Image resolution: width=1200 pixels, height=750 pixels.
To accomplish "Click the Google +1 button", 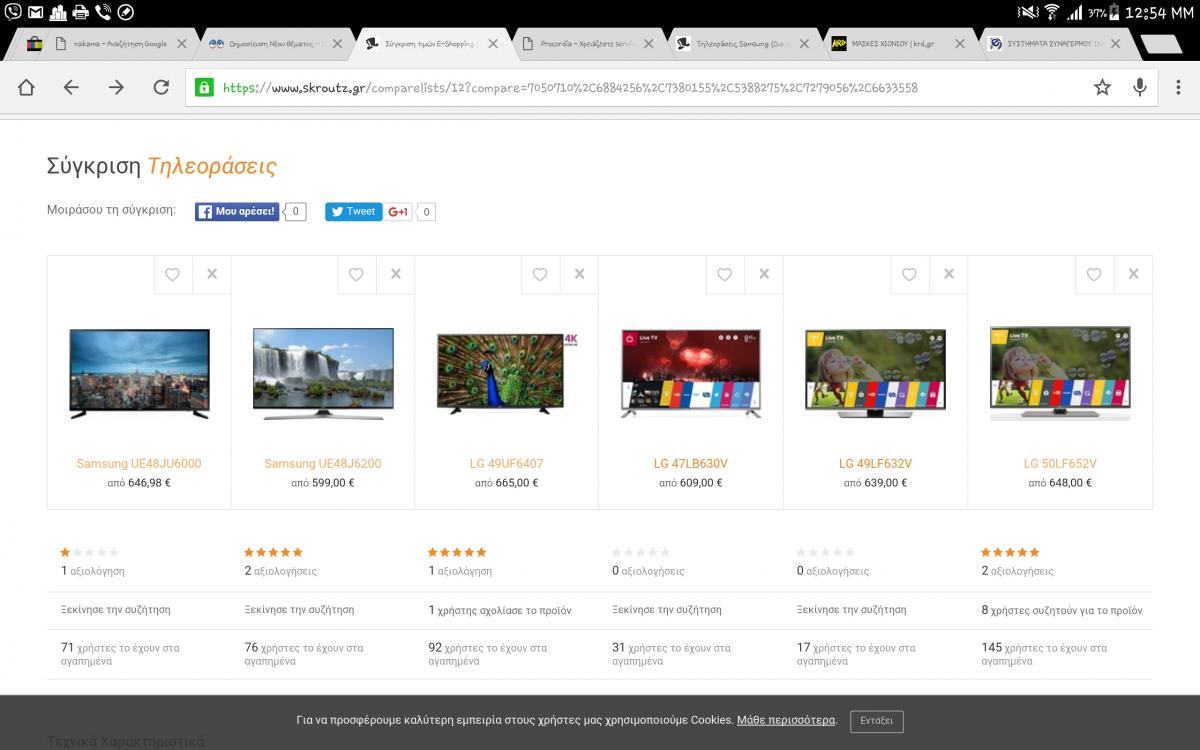I will pos(398,212).
